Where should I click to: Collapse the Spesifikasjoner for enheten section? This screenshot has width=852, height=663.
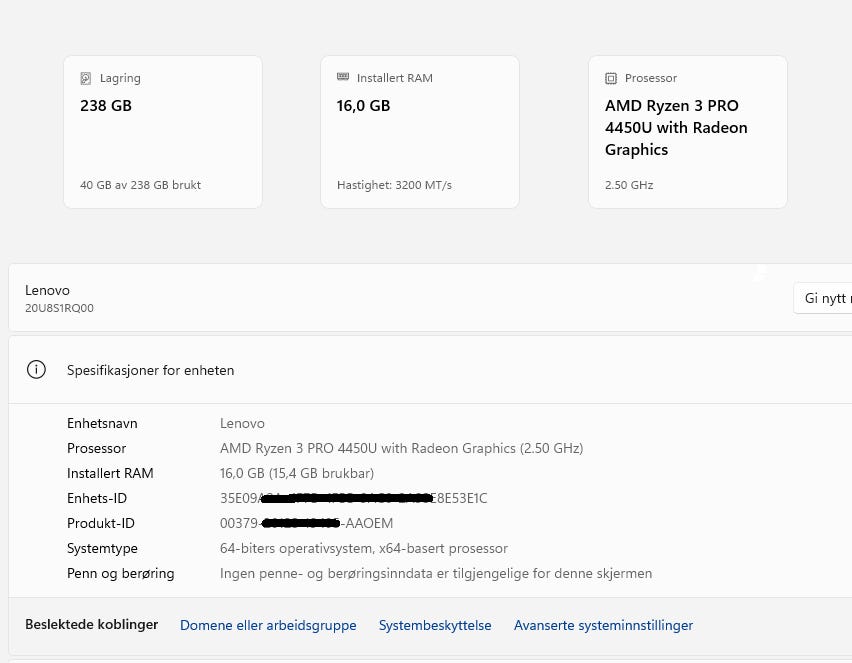click(x=430, y=370)
